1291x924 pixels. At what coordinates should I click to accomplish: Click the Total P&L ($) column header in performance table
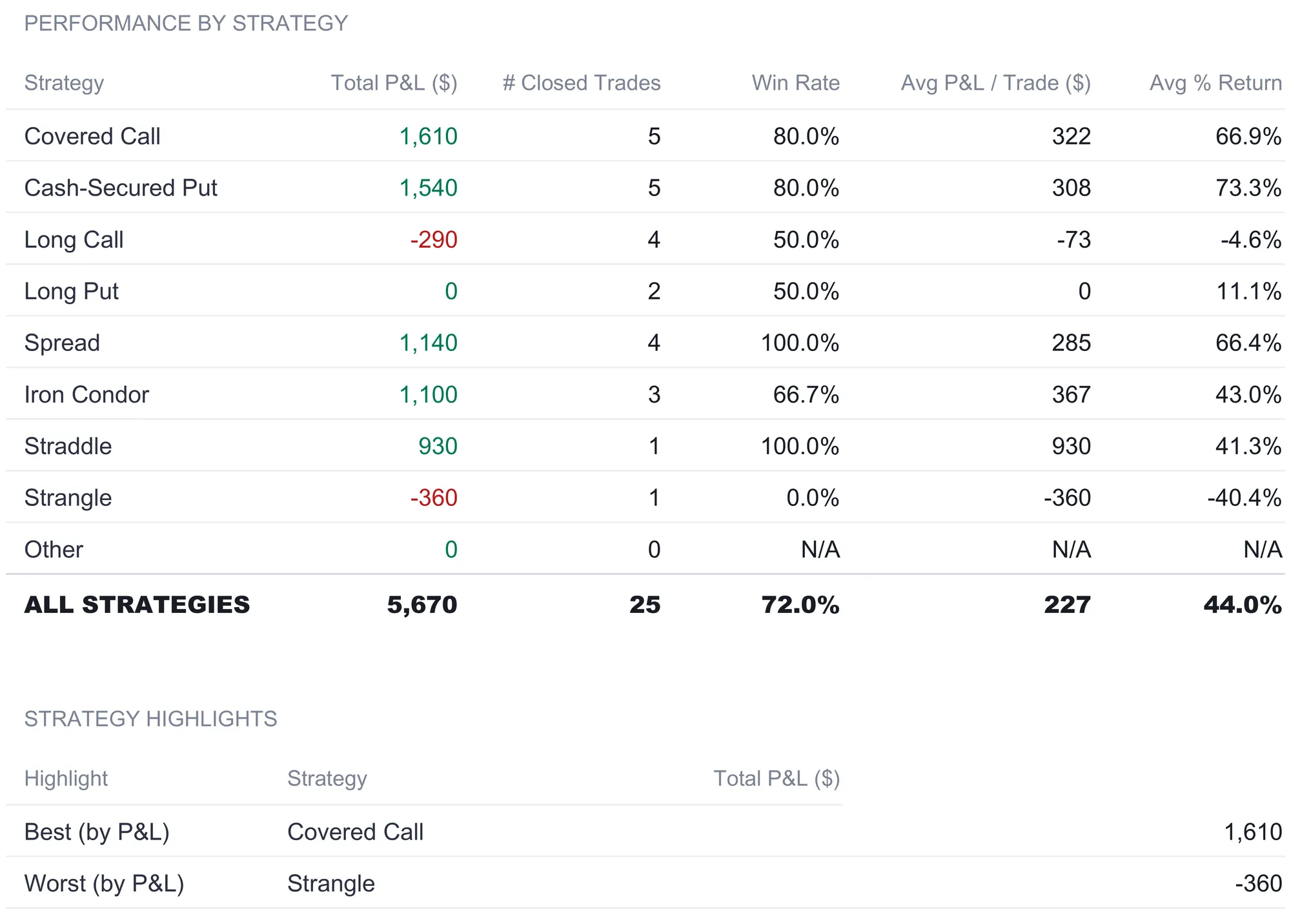[394, 83]
